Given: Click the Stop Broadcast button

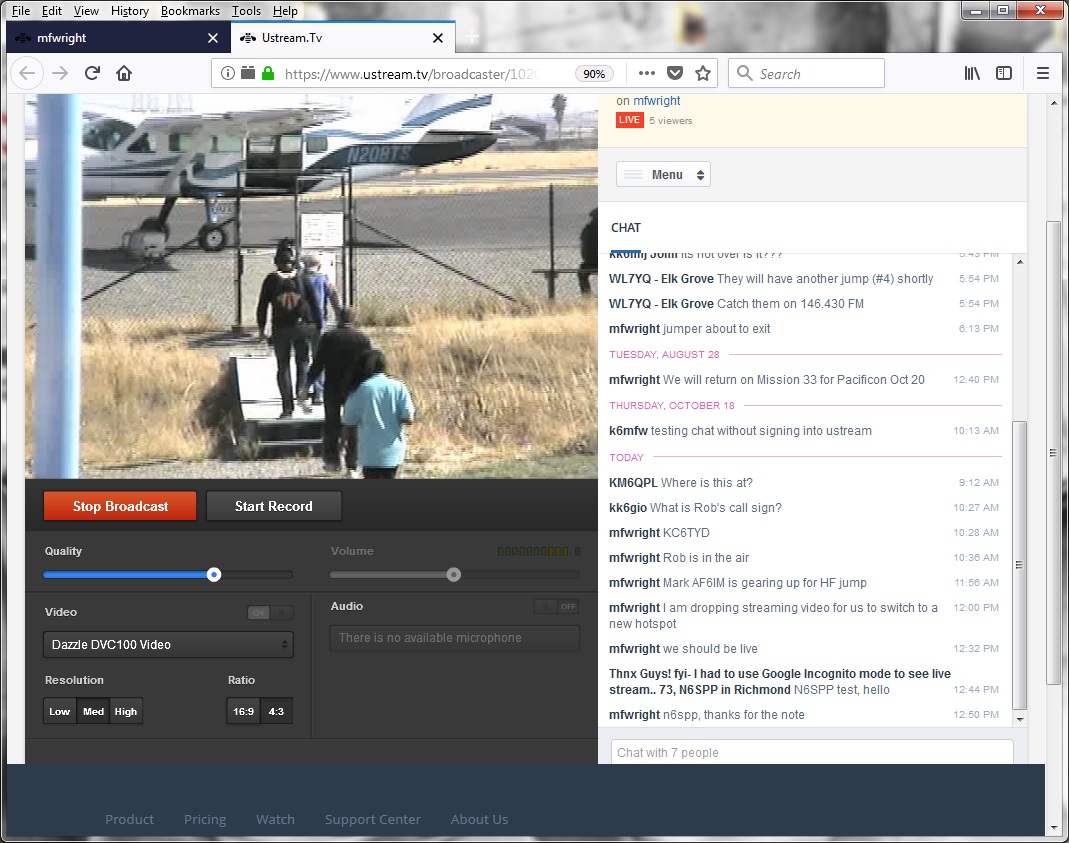Looking at the screenshot, I should pos(120,506).
